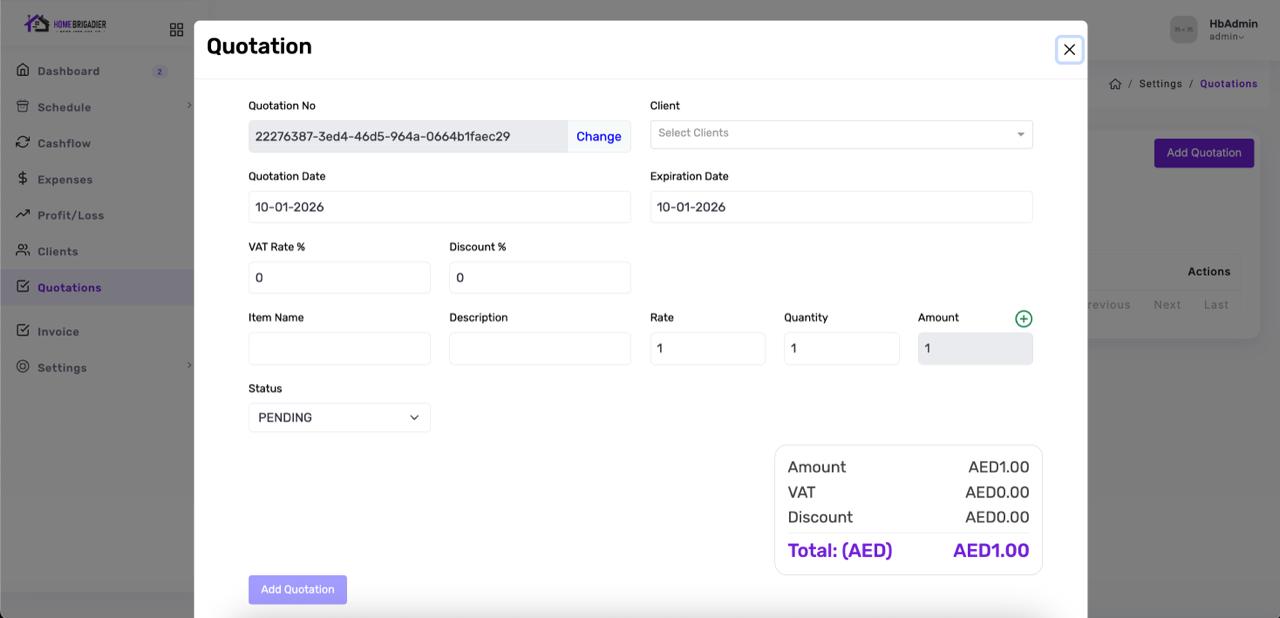Click the HbAdmin user avatar

(x=1183, y=30)
